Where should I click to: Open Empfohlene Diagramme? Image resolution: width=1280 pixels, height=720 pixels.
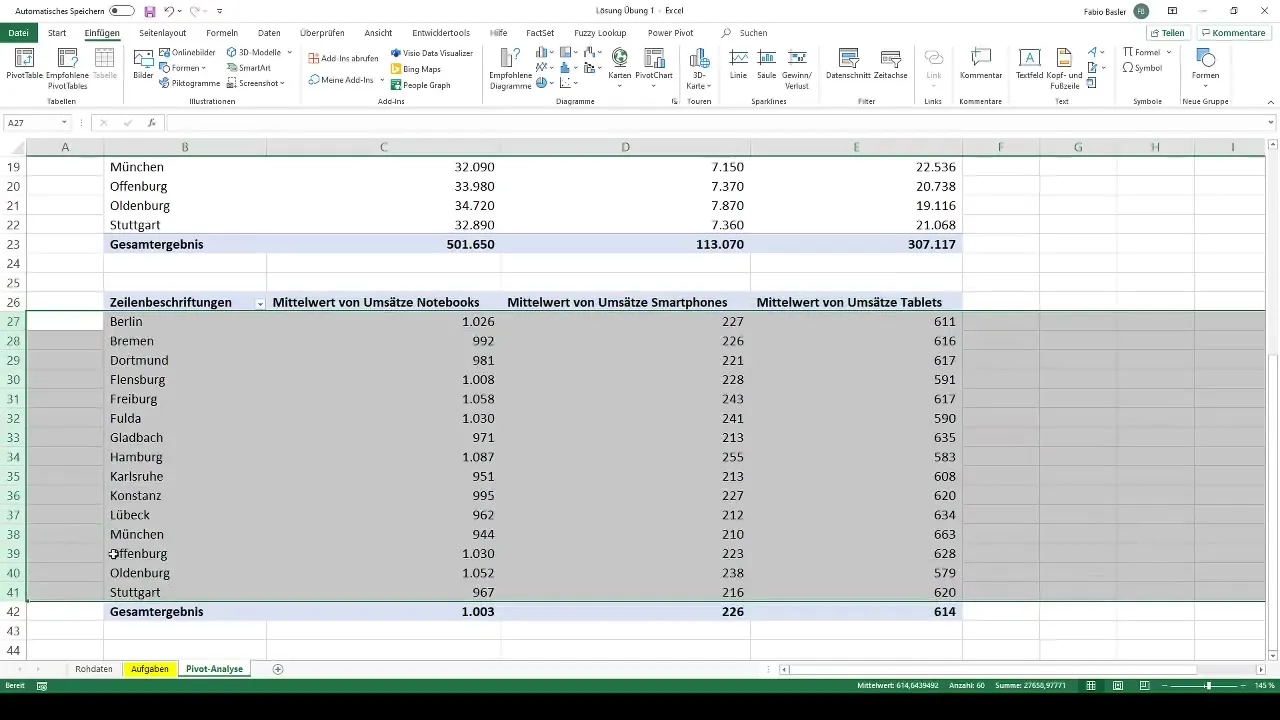[x=510, y=67]
